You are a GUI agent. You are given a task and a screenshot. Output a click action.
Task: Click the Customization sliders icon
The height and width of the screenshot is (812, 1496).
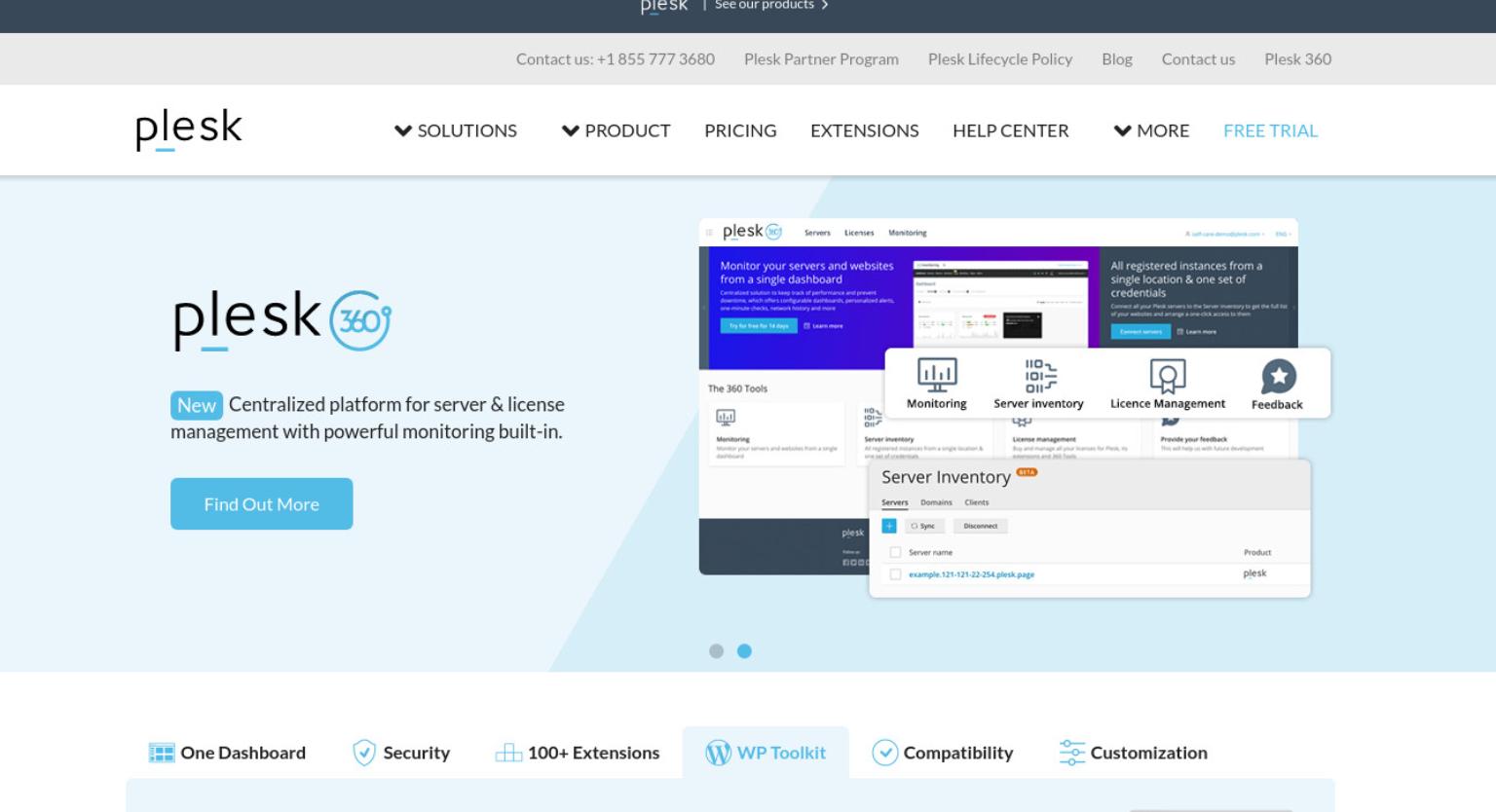[x=1071, y=753]
